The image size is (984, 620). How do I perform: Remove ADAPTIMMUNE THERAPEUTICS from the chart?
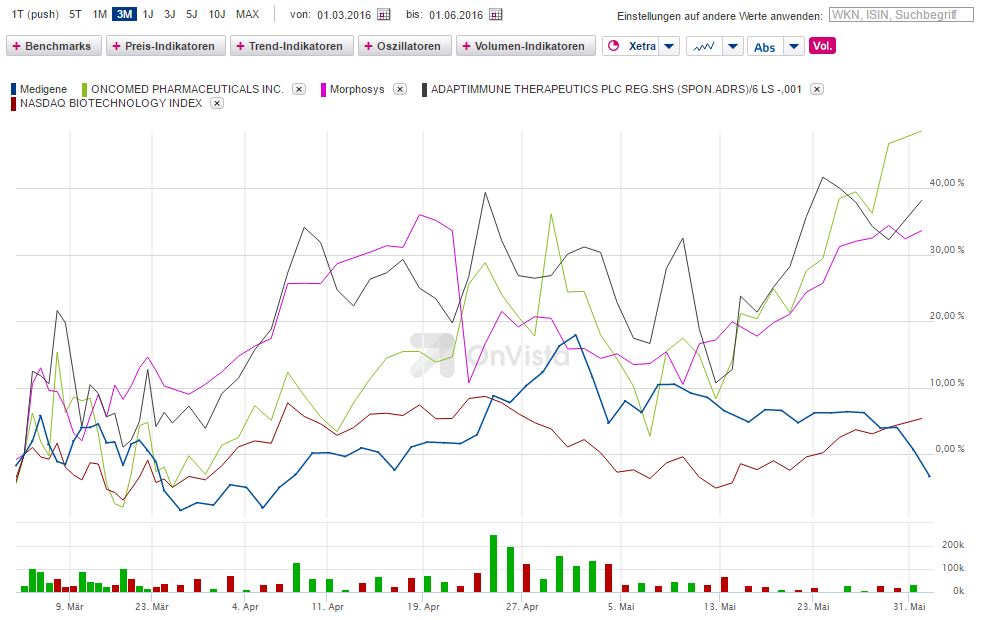[816, 89]
